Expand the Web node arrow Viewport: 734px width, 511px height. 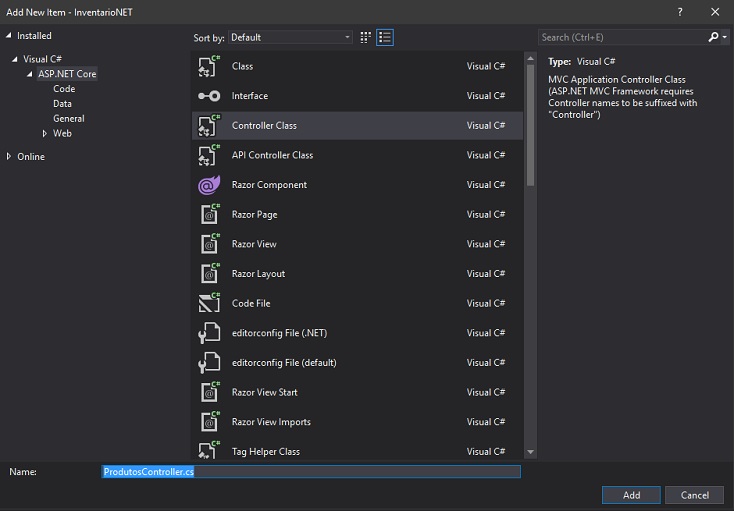pyautogui.click(x=45, y=133)
